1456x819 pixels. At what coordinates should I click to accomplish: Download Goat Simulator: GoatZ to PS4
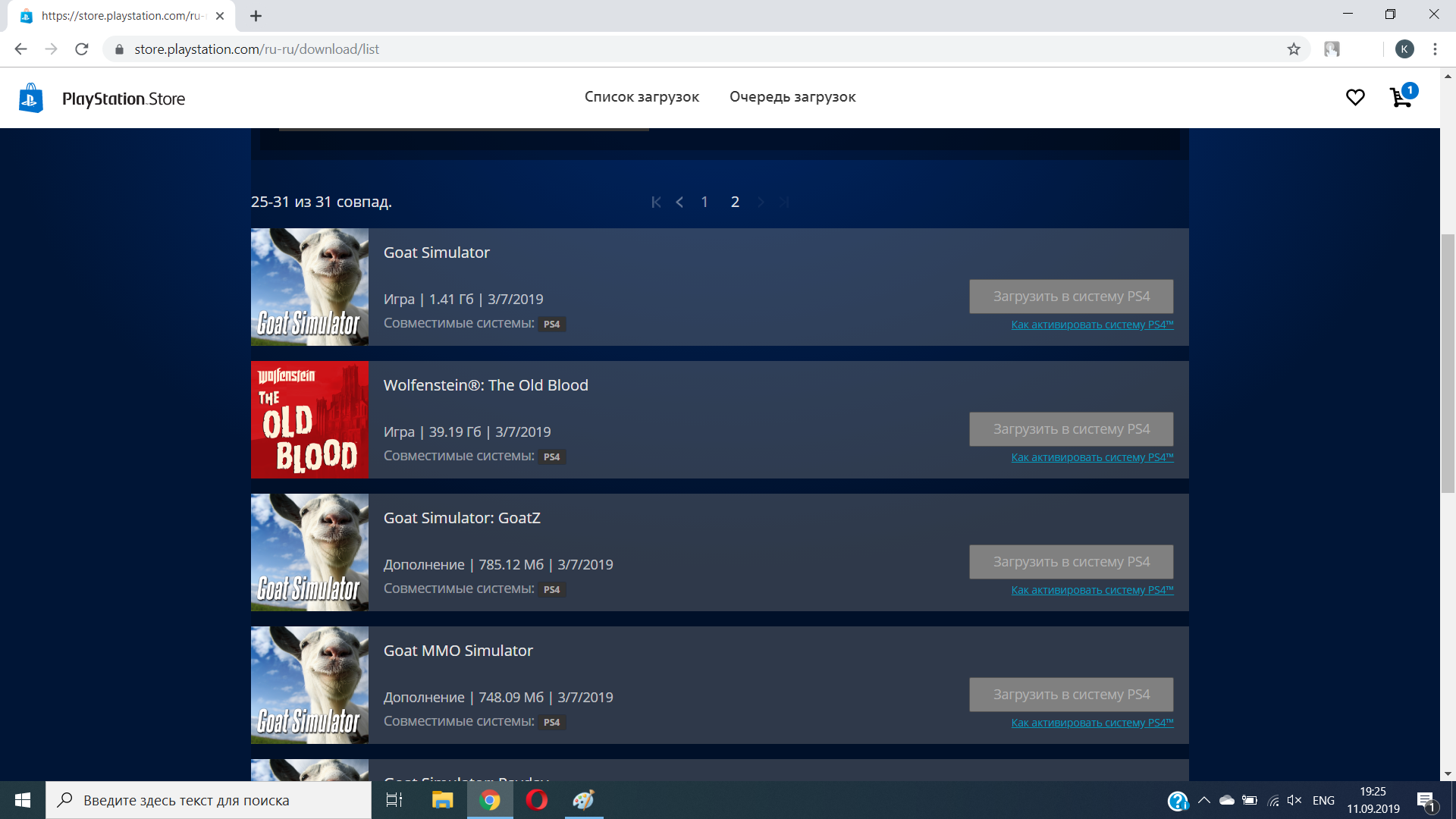point(1071,562)
